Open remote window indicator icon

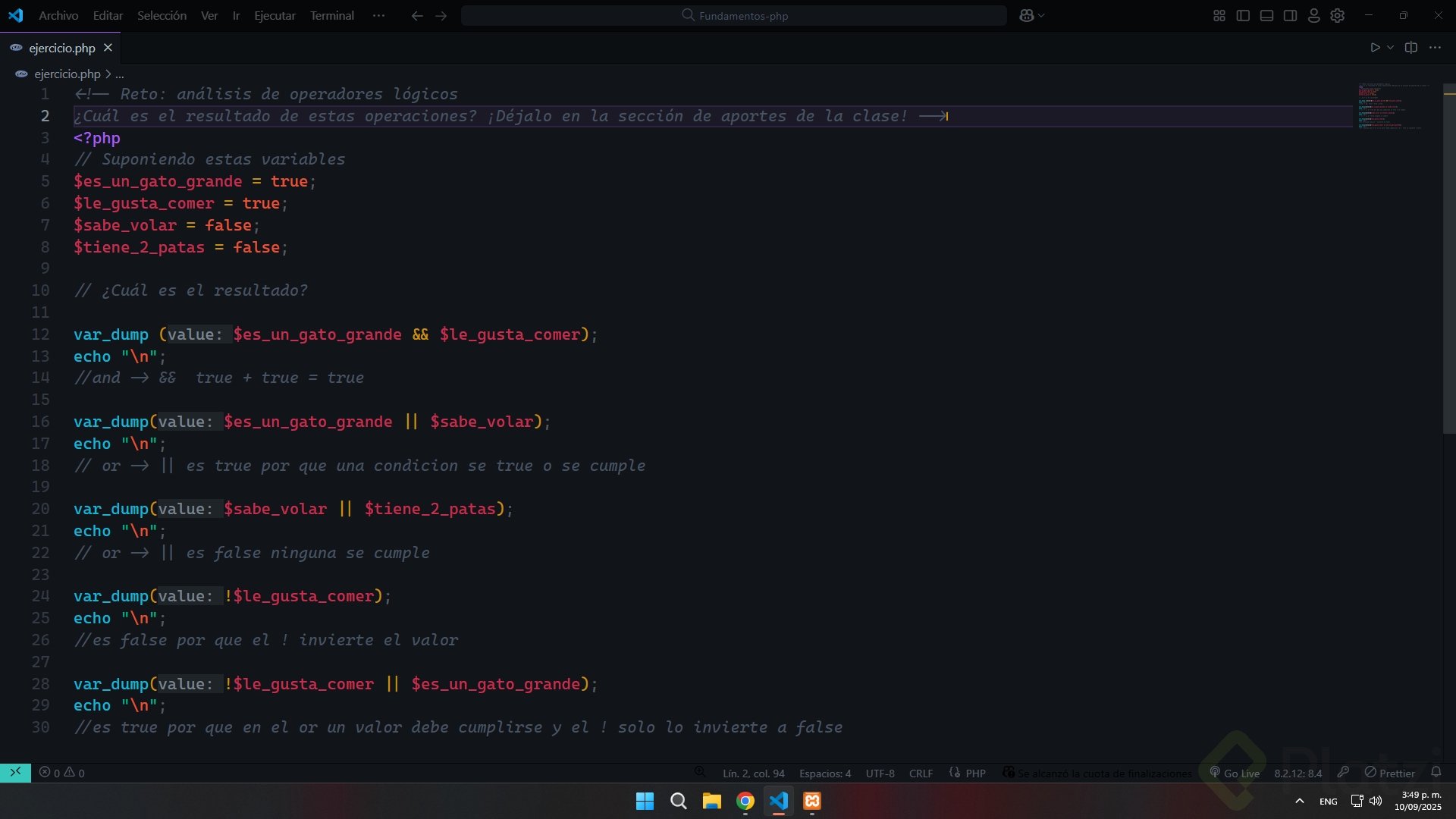(15, 772)
